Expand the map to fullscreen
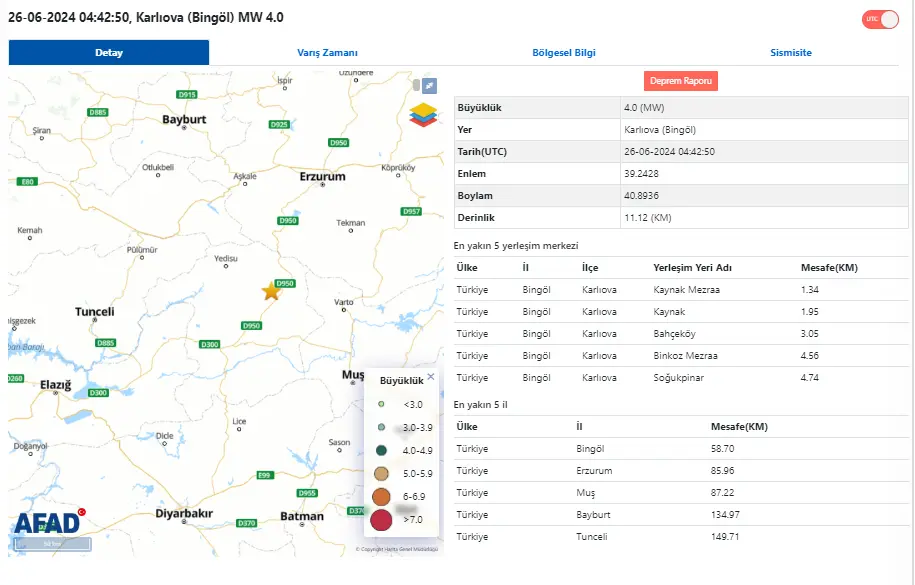Viewport: 915px width, 585px height. 429,86
